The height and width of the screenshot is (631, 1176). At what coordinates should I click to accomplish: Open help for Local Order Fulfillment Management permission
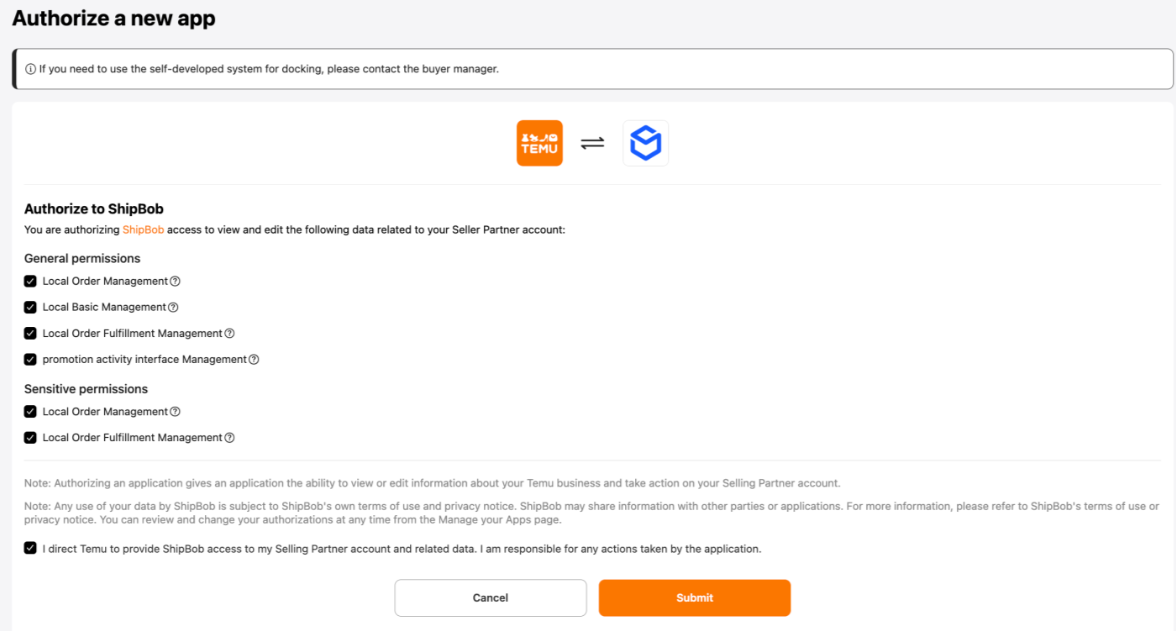click(x=229, y=333)
